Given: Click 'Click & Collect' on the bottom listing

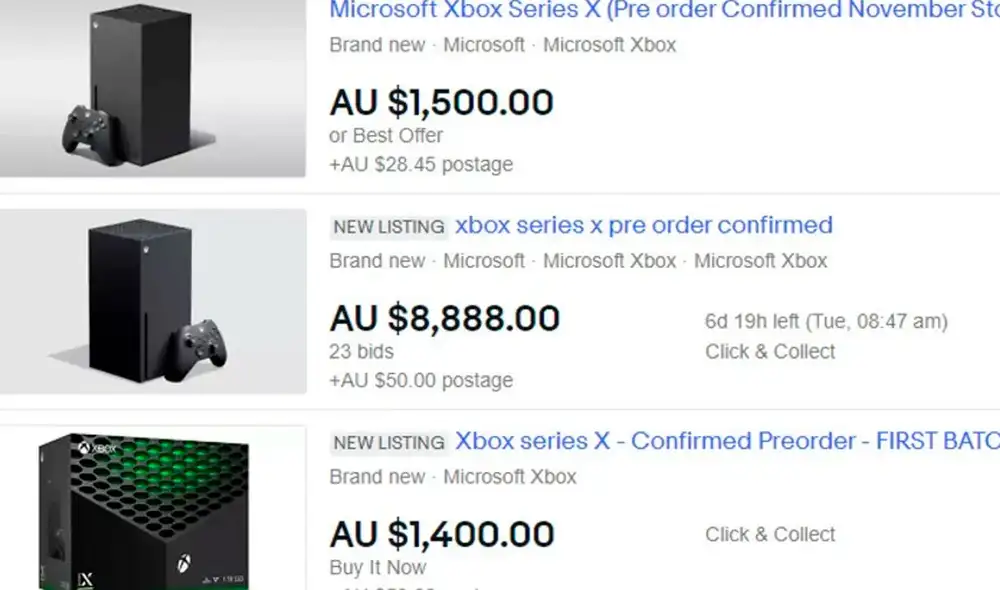Looking at the screenshot, I should tap(769, 534).
